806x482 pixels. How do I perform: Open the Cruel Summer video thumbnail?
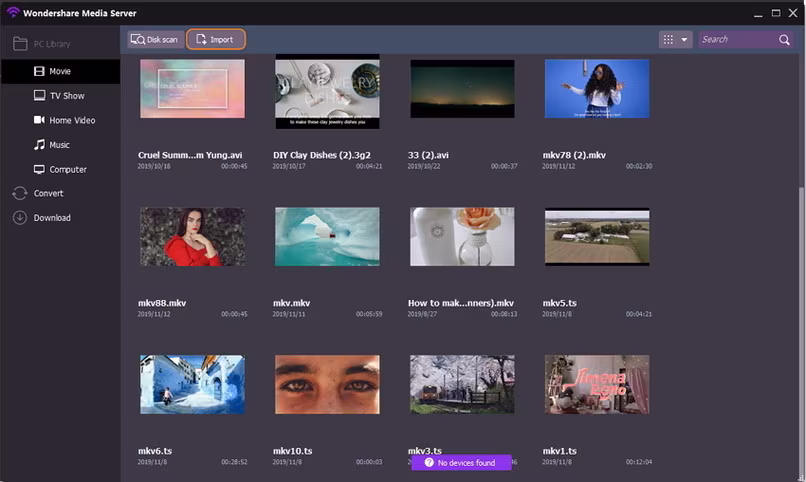pos(192,88)
